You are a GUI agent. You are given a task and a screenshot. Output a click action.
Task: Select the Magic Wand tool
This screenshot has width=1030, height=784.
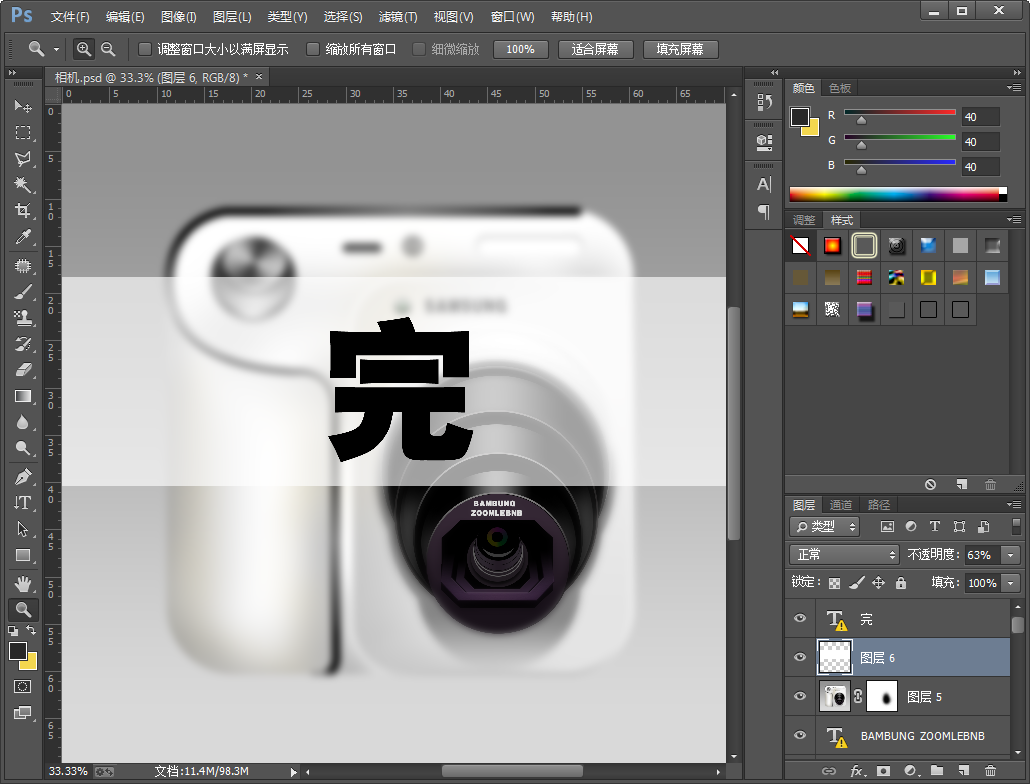[23, 185]
